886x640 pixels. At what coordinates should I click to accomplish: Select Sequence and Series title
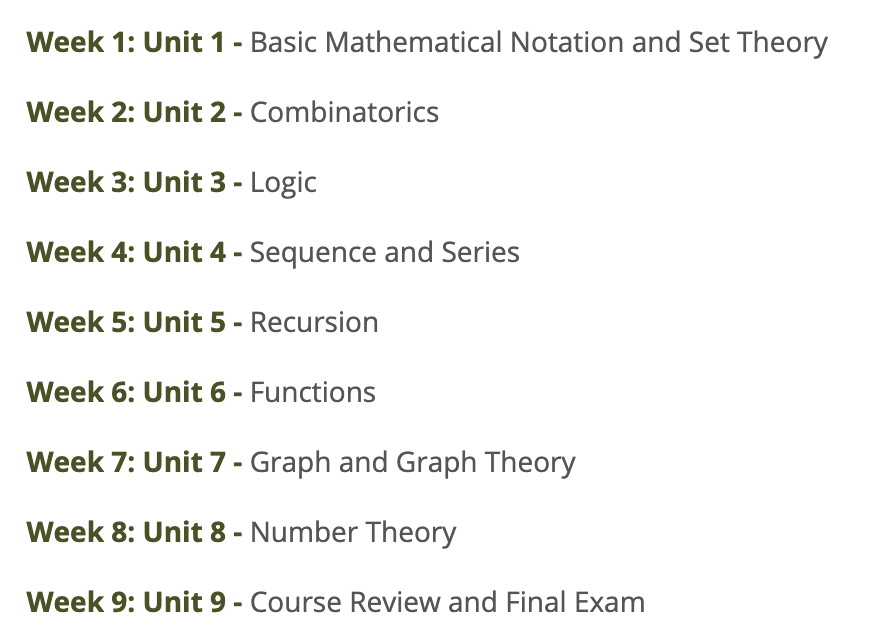tap(385, 254)
